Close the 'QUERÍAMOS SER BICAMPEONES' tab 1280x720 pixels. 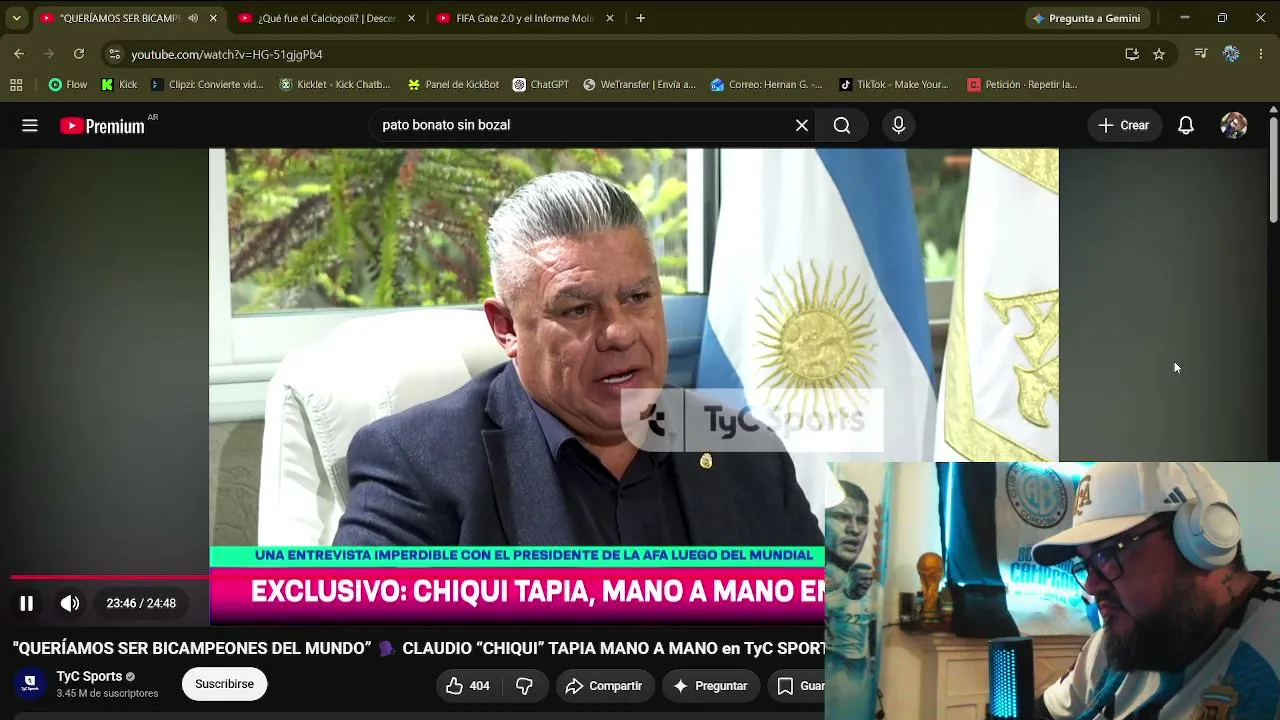(x=213, y=18)
